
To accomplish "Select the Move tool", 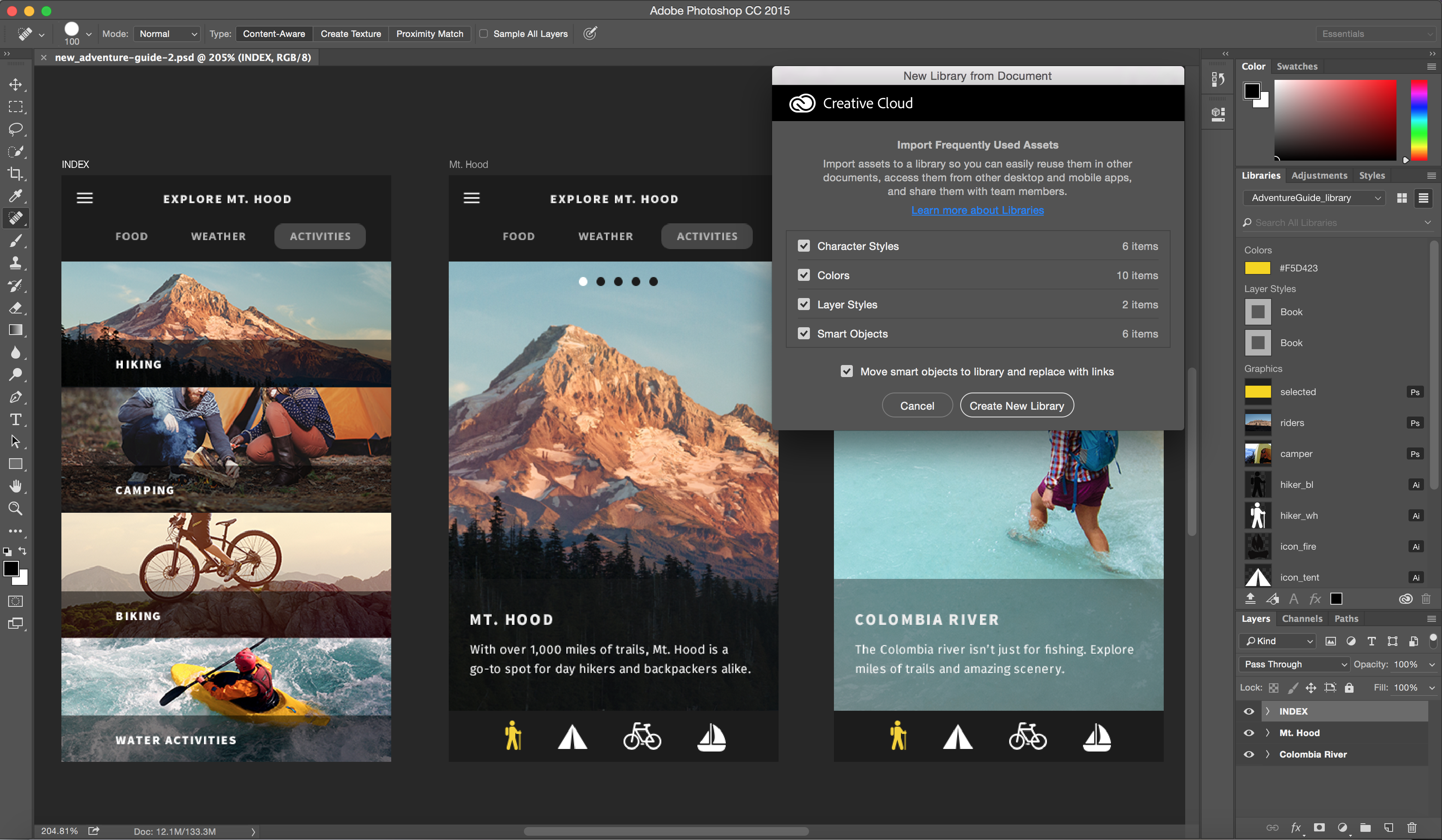I will pyautogui.click(x=14, y=83).
